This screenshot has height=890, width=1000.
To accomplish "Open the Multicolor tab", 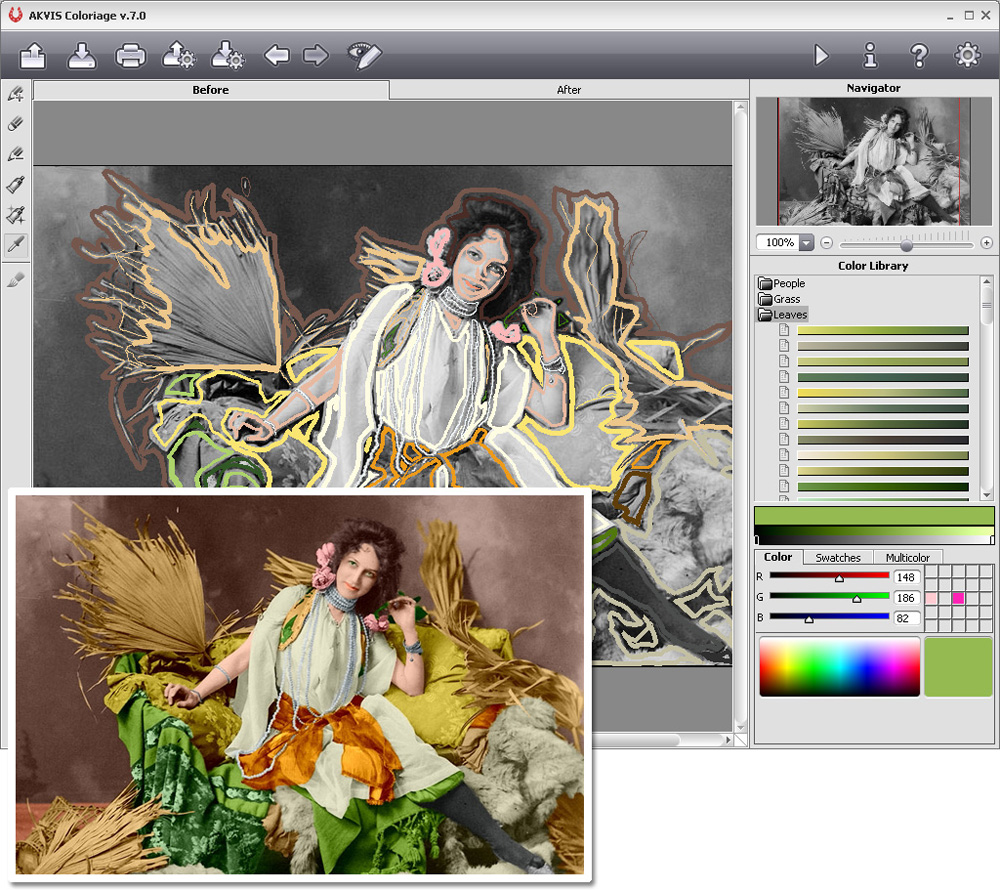I will [907, 558].
